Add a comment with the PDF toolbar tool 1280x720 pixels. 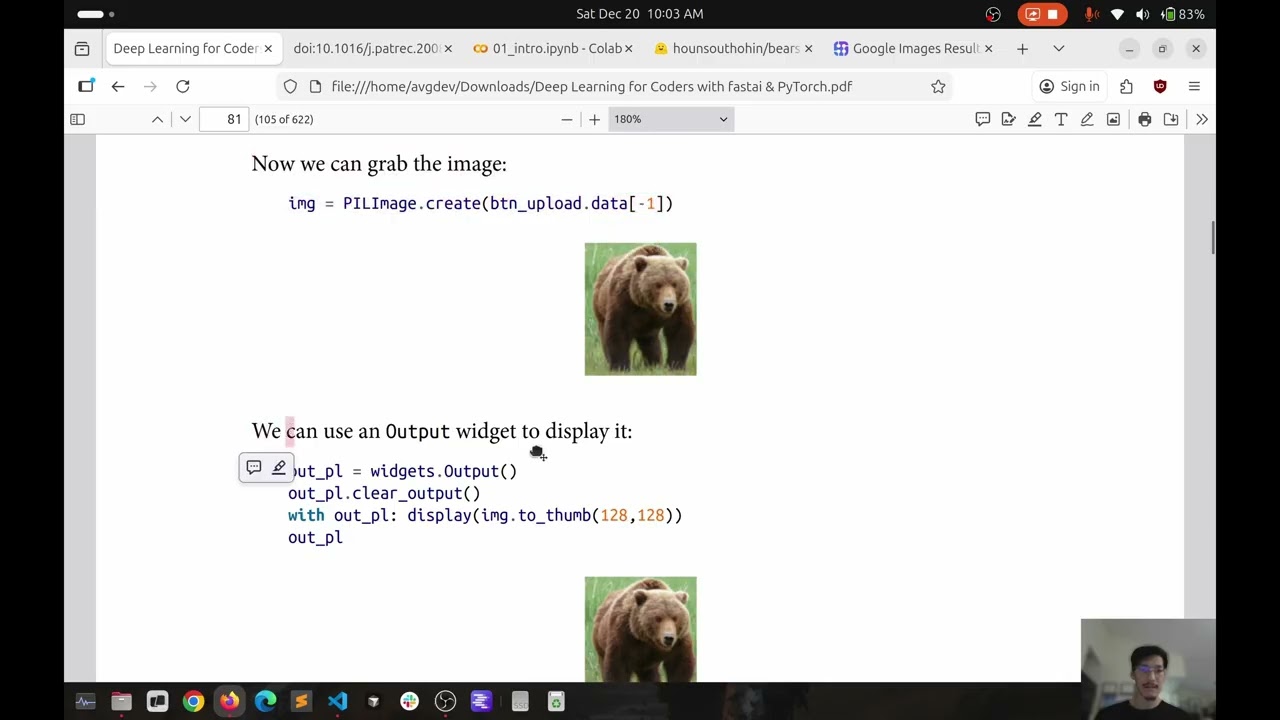[983, 119]
